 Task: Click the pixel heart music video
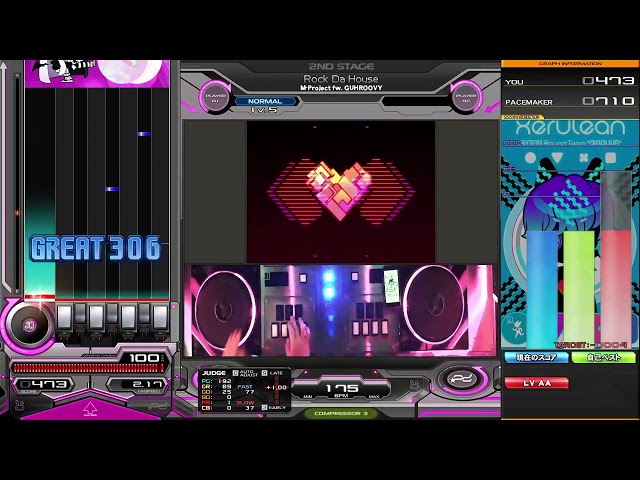pos(341,191)
